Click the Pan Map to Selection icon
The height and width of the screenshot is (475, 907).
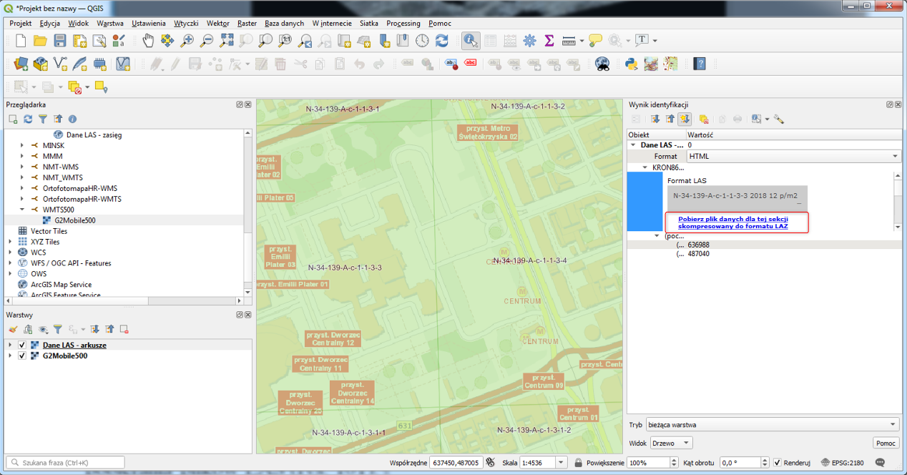click(x=167, y=40)
